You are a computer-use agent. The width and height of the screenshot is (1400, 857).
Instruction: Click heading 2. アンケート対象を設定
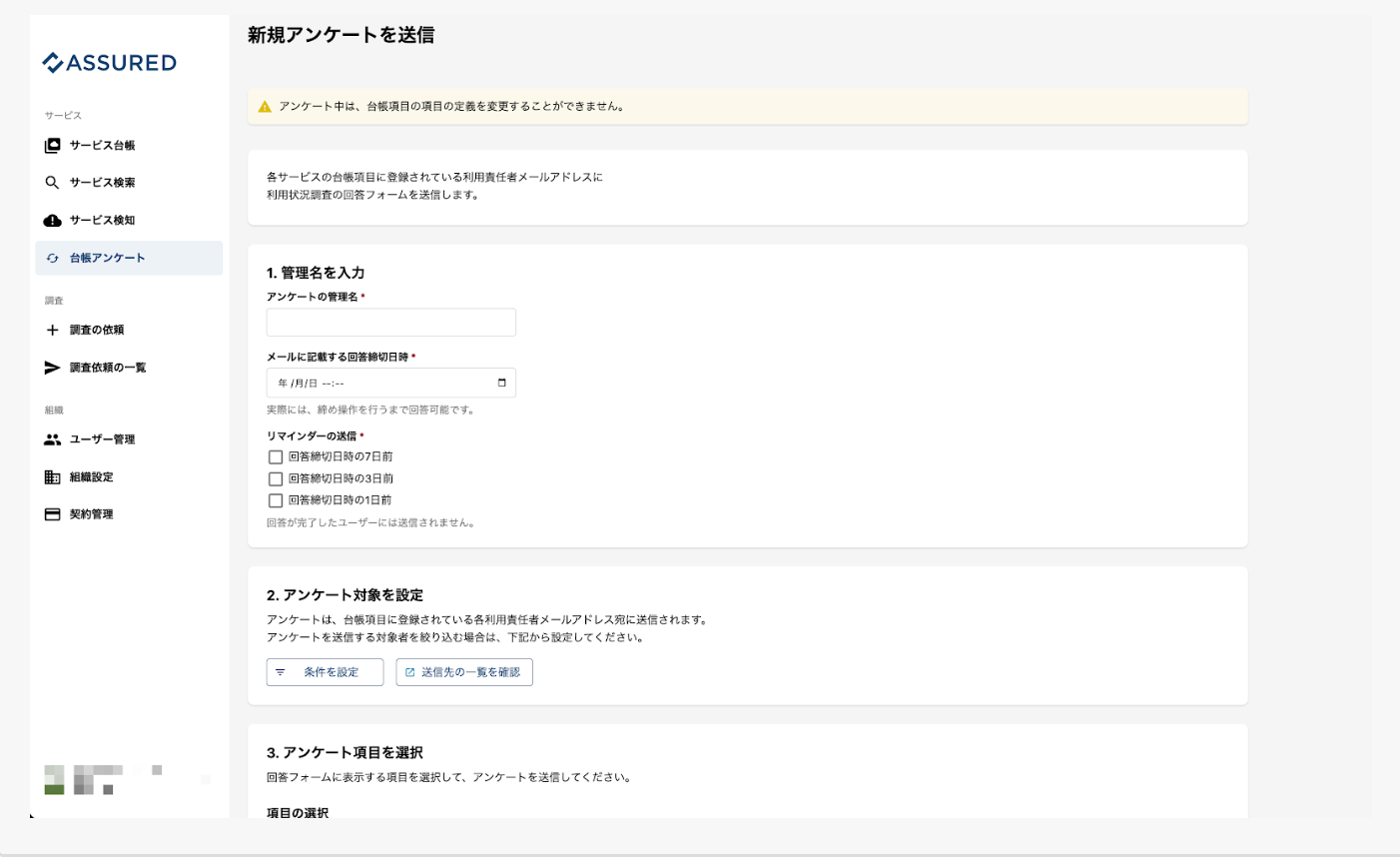tap(345, 595)
